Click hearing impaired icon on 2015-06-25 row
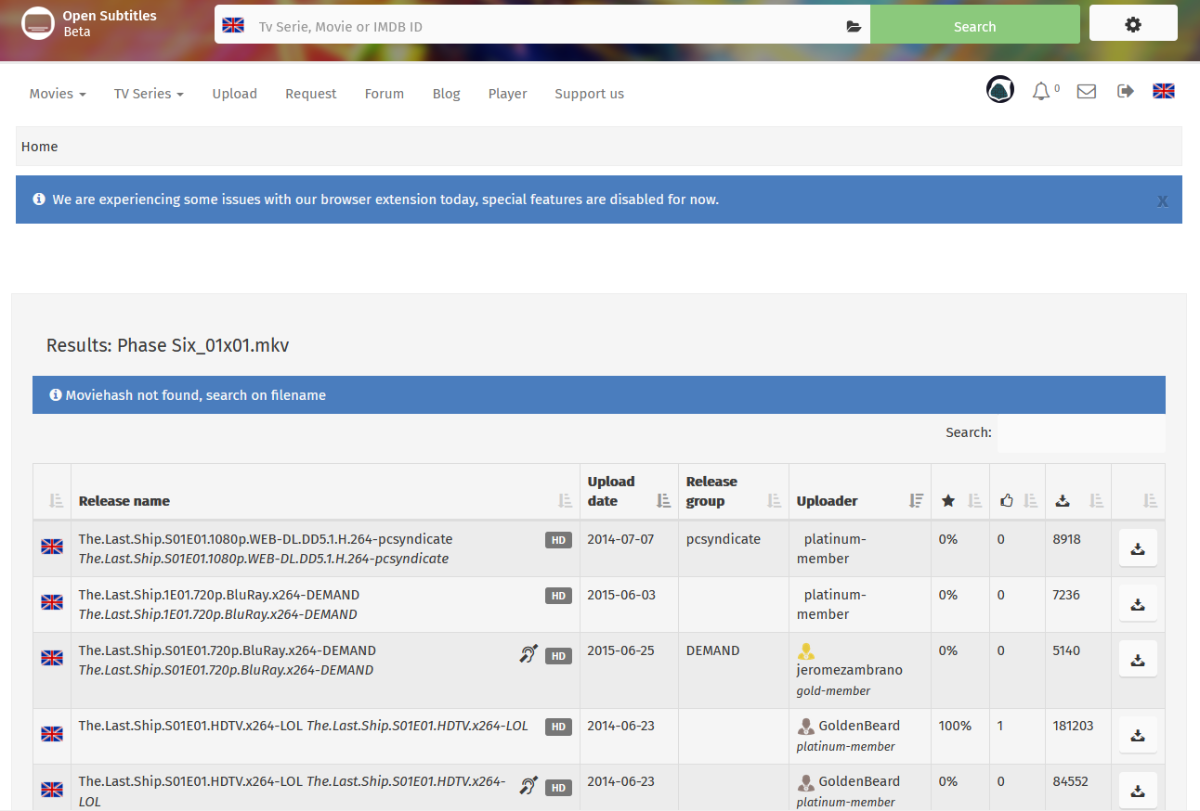This screenshot has width=1200, height=811. (528, 654)
